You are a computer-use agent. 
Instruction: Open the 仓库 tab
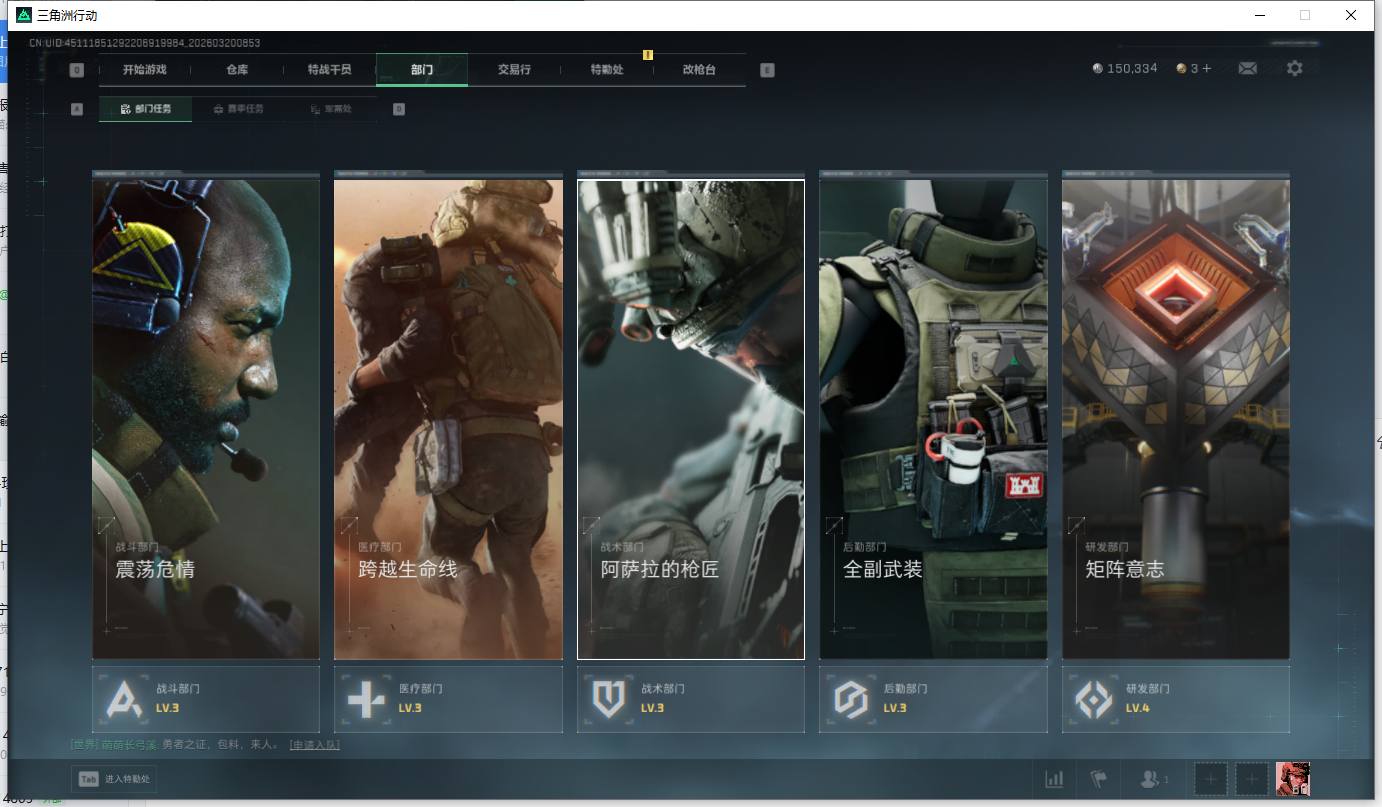click(x=237, y=70)
